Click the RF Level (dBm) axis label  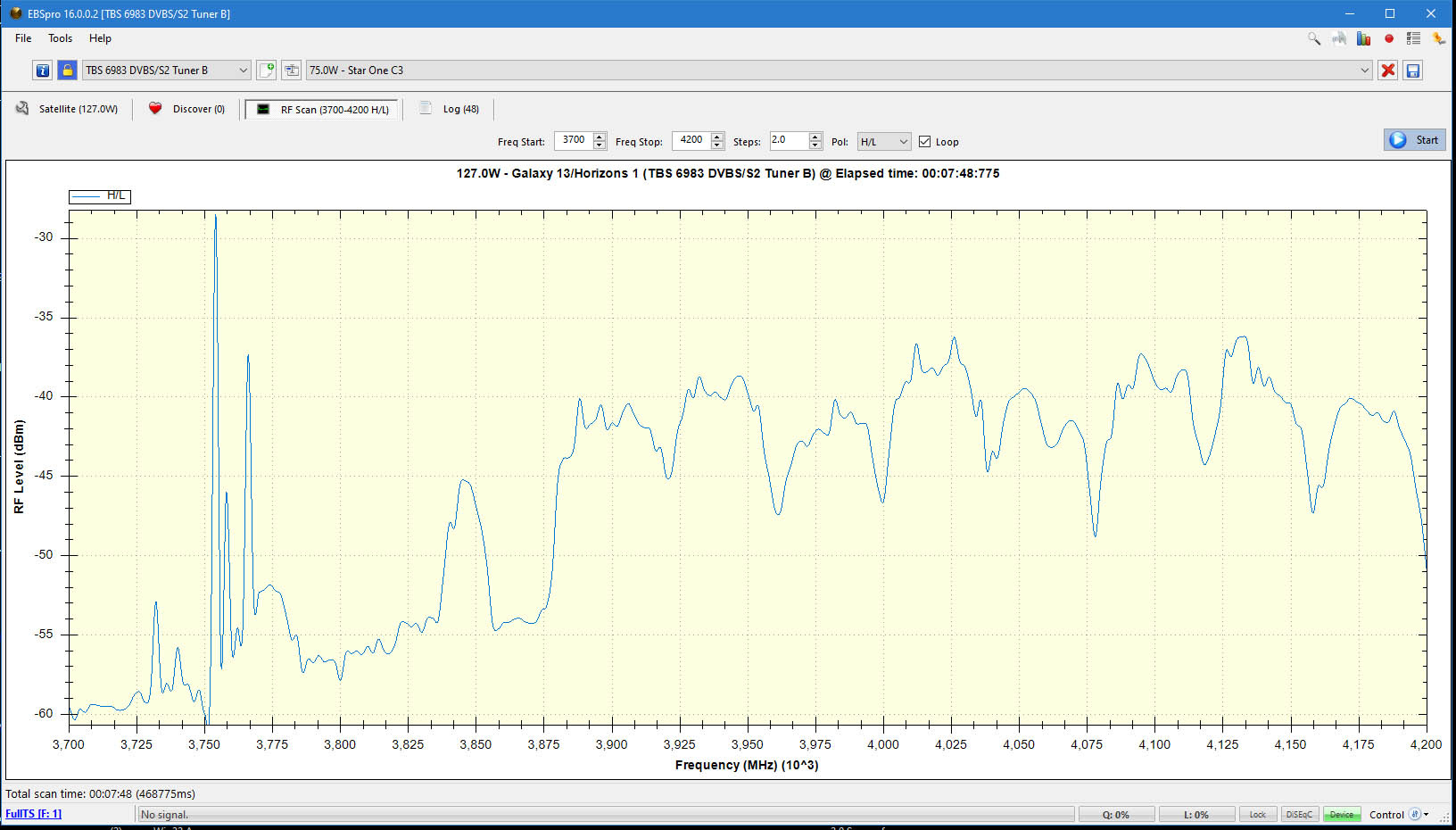[x=19, y=467]
